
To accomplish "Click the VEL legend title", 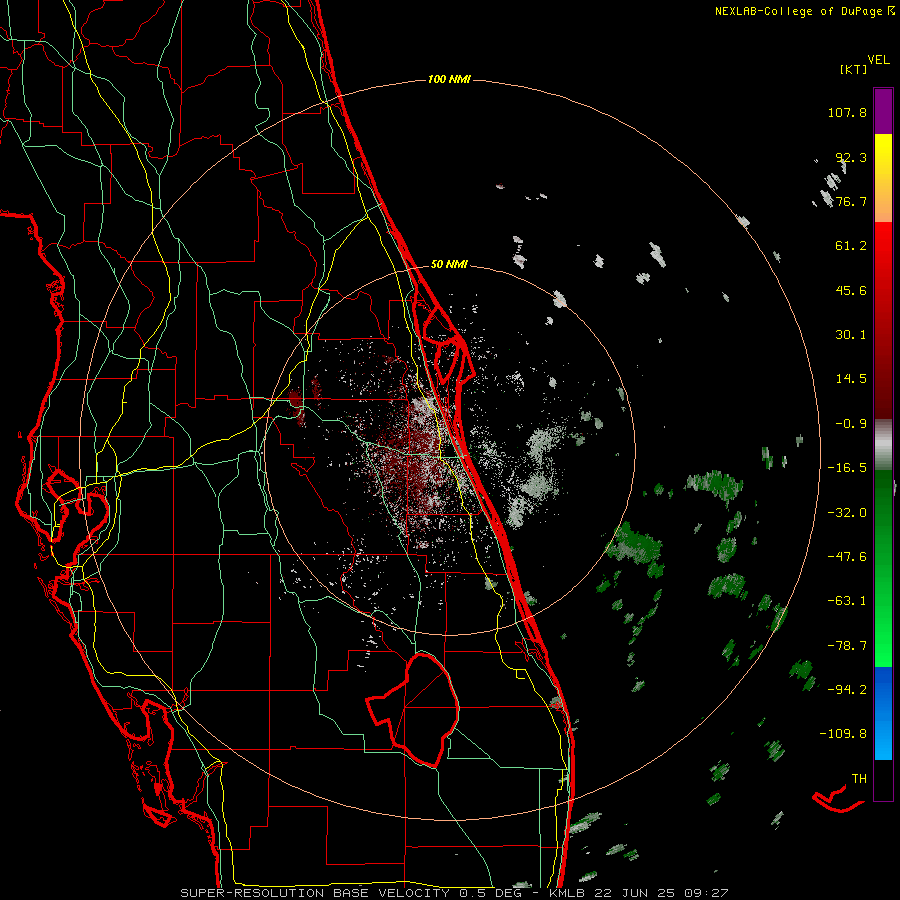I will click(x=878, y=59).
